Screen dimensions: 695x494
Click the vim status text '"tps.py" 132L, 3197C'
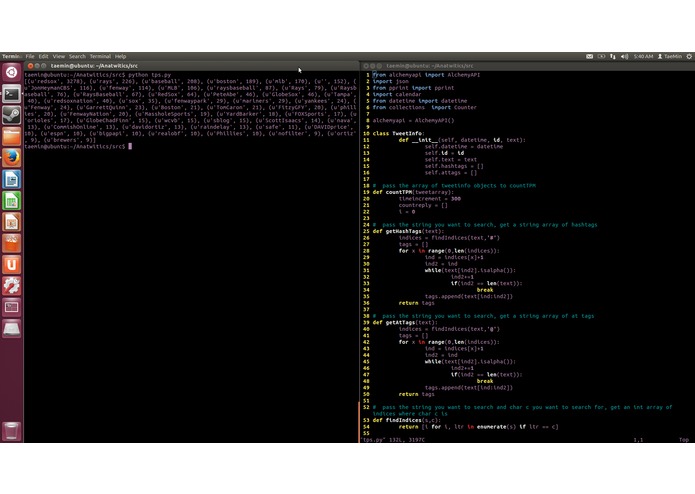point(393,440)
